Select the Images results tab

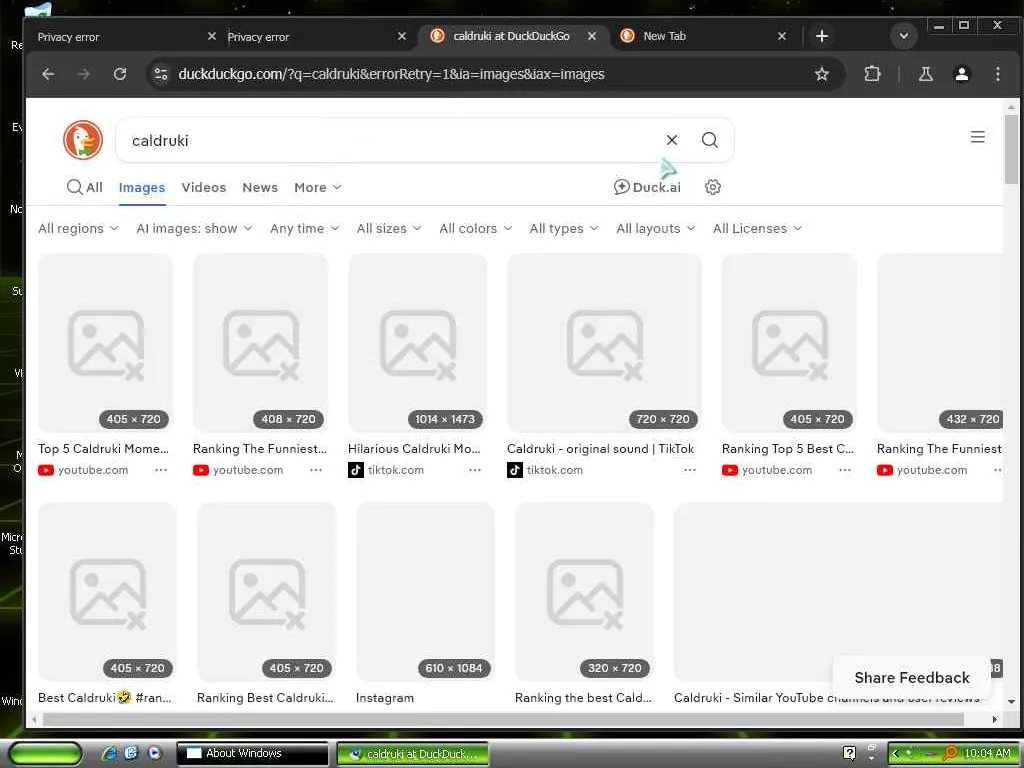click(x=142, y=187)
